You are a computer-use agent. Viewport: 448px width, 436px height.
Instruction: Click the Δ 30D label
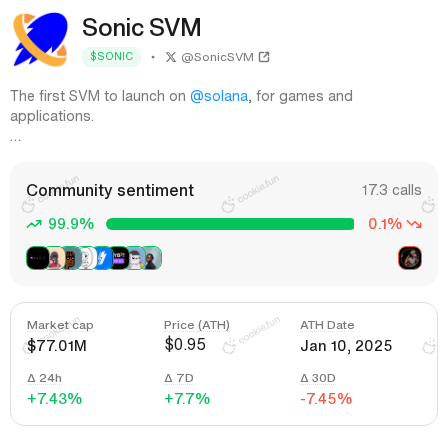(318, 378)
